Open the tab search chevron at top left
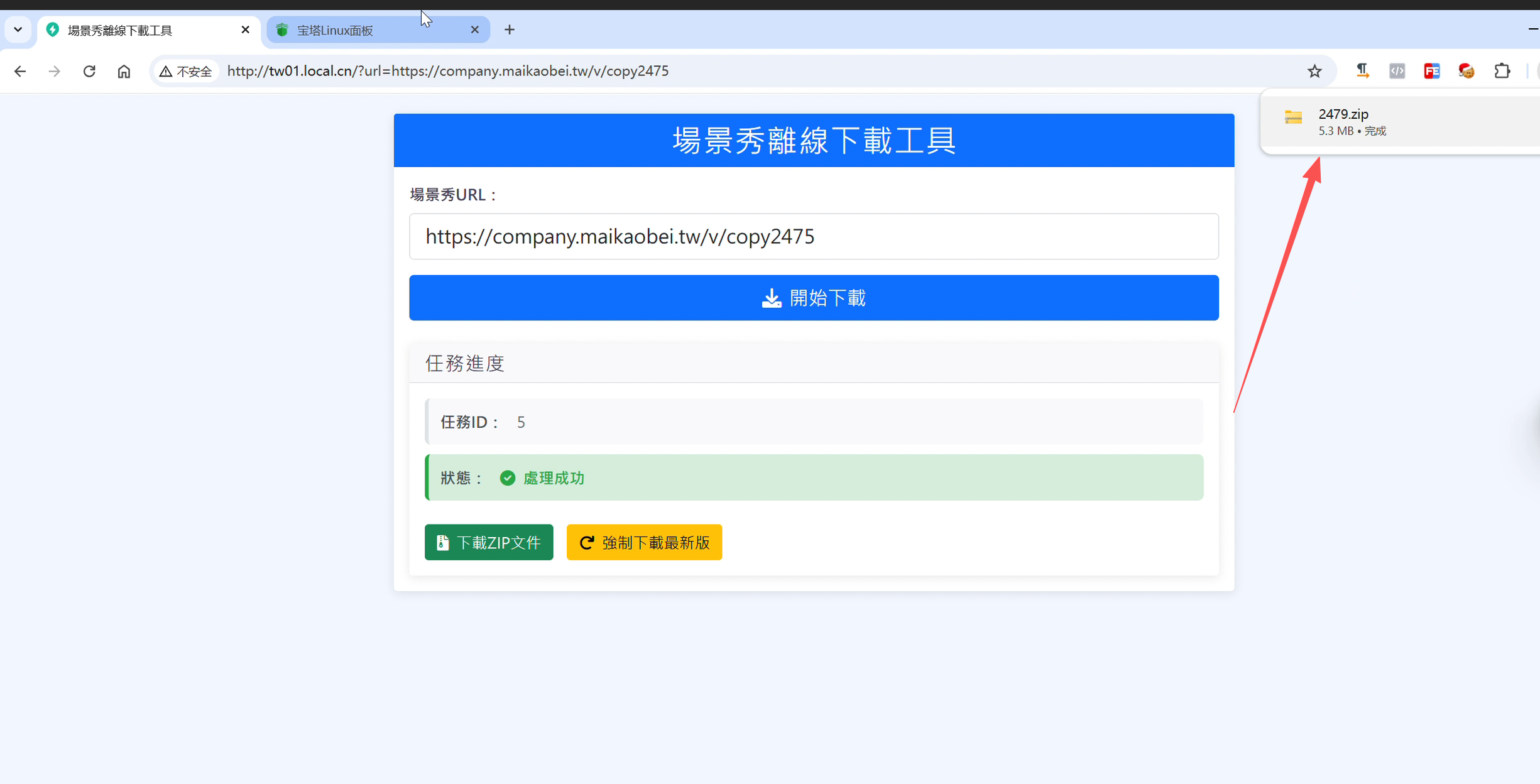This screenshot has width=1540, height=784. 18,30
